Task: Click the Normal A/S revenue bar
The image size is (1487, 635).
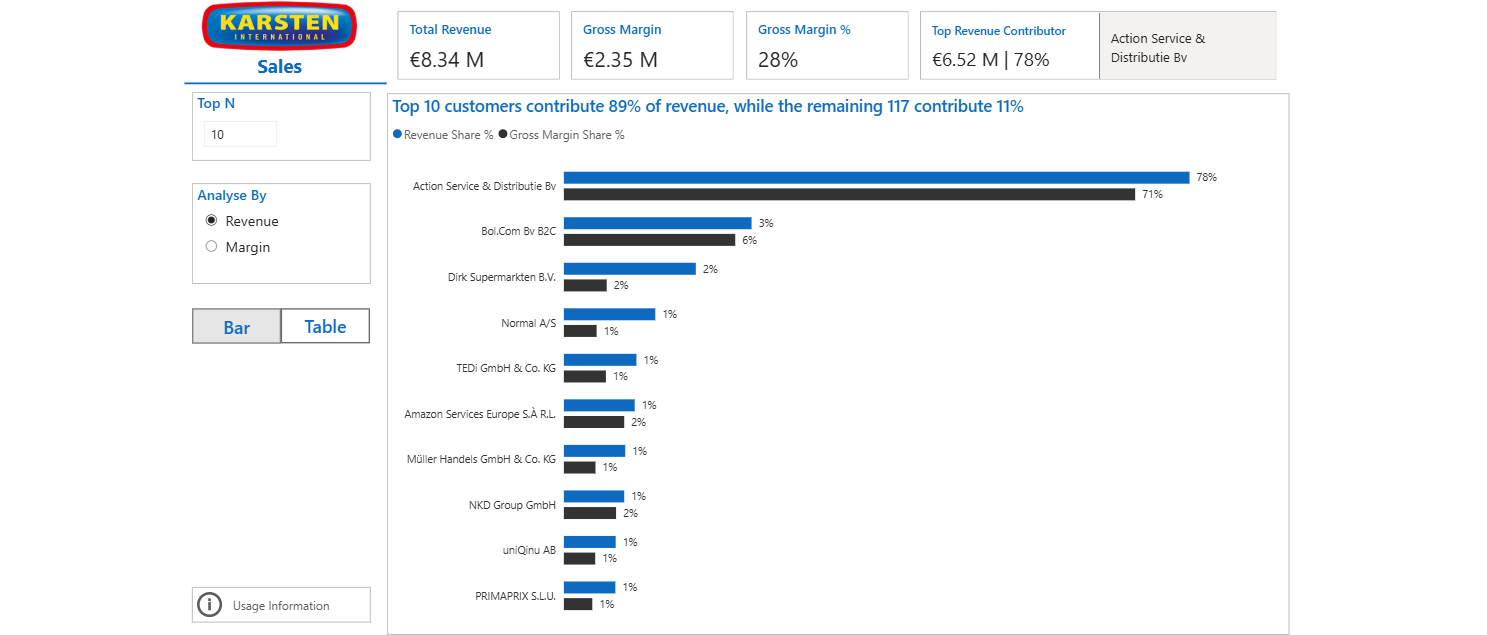Action: (609, 314)
